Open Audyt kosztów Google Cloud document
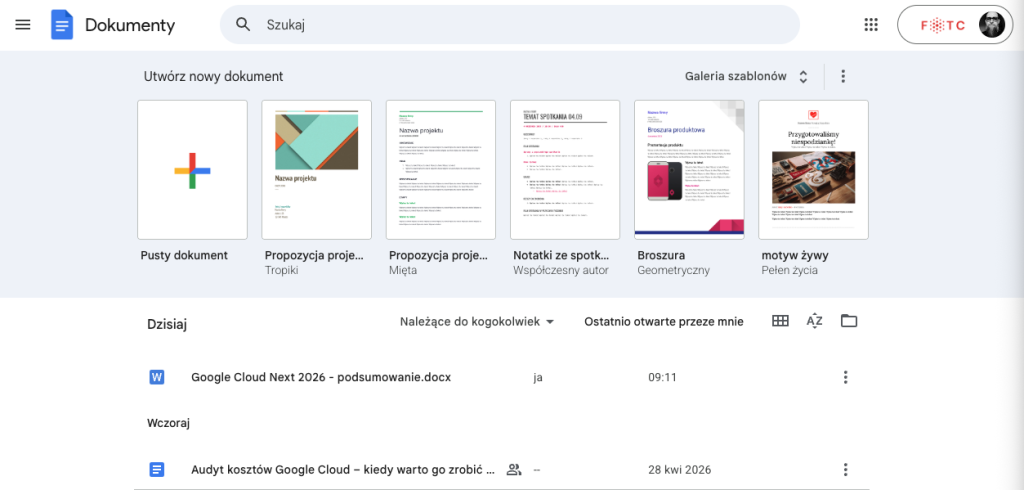Screen dimensions: 1024x490 344,469
